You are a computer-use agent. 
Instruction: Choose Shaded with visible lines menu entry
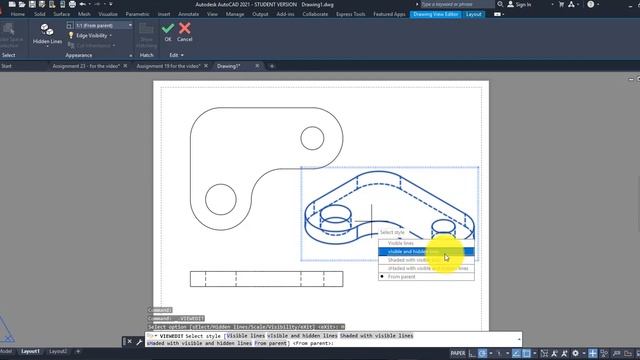pos(427,260)
